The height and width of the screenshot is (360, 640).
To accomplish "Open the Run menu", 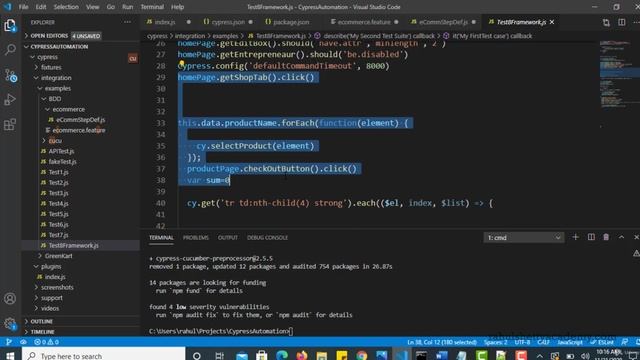I will tap(128, 7).
